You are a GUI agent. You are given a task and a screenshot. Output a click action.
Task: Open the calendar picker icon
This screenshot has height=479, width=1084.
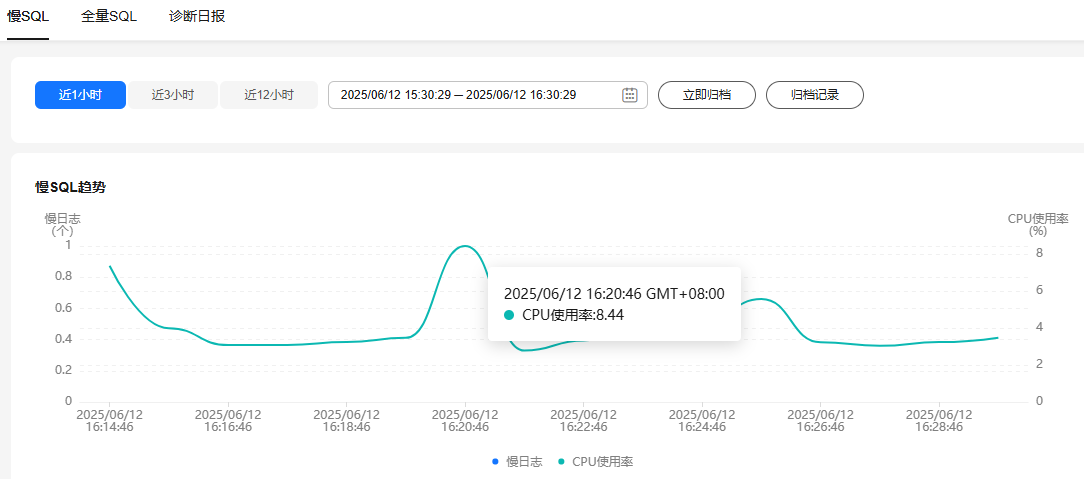click(629, 95)
